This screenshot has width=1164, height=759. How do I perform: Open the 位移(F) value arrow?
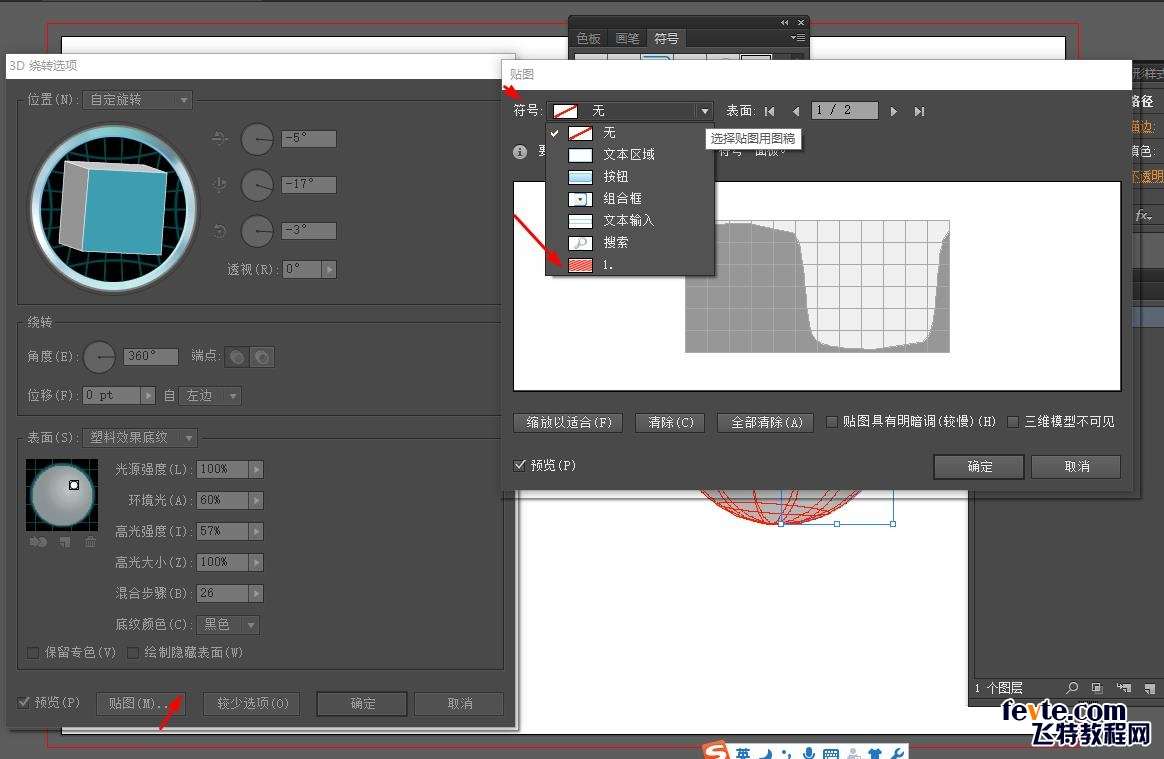(x=147, y=396)
